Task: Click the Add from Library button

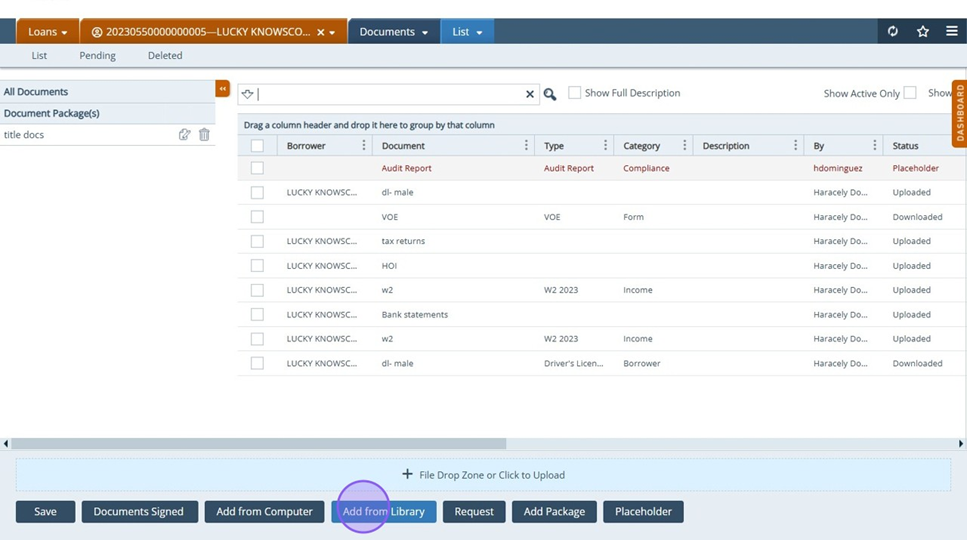Action: click(383, 512)
